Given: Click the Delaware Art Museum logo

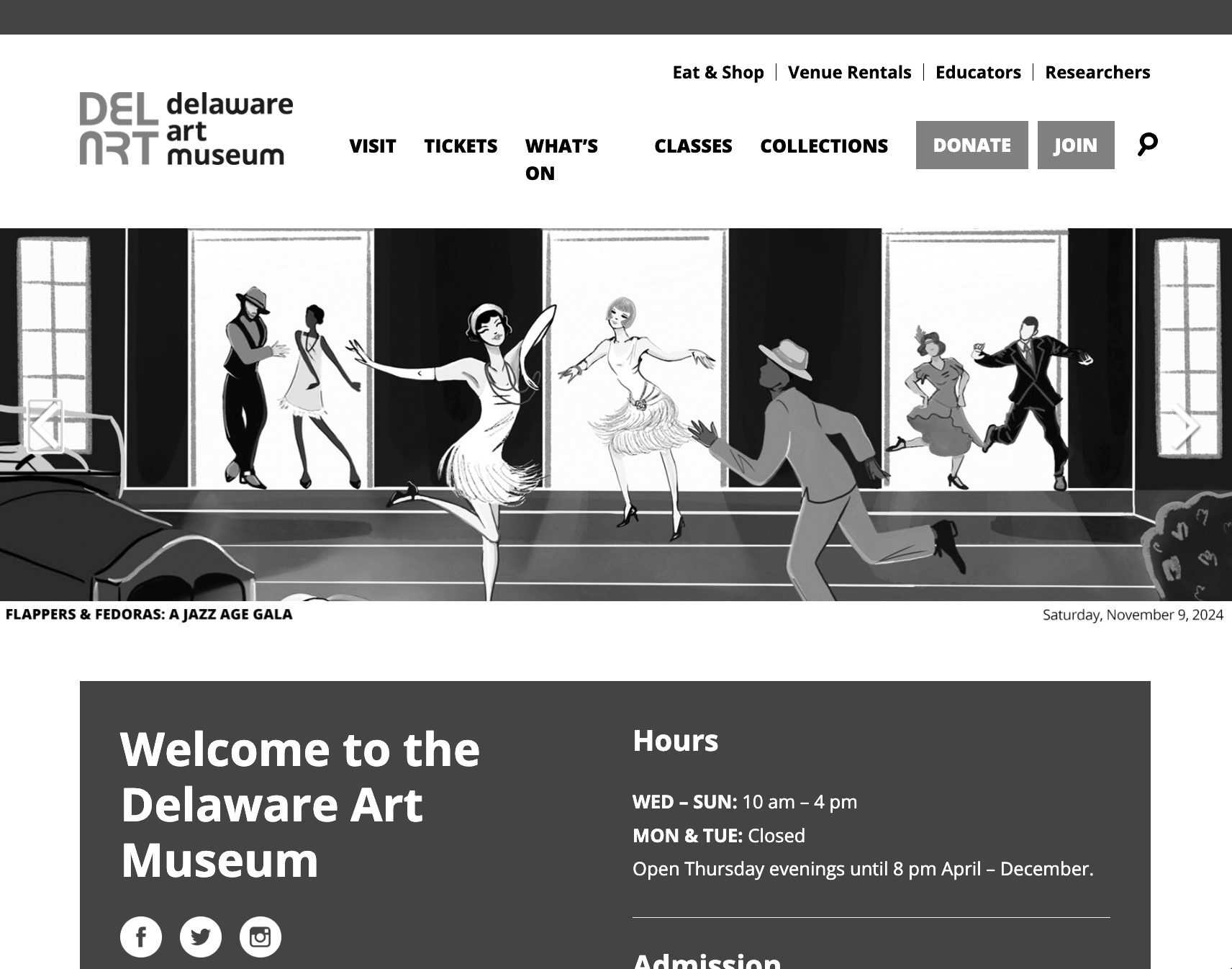Looking at the screenshot, I should click(186, 128).
